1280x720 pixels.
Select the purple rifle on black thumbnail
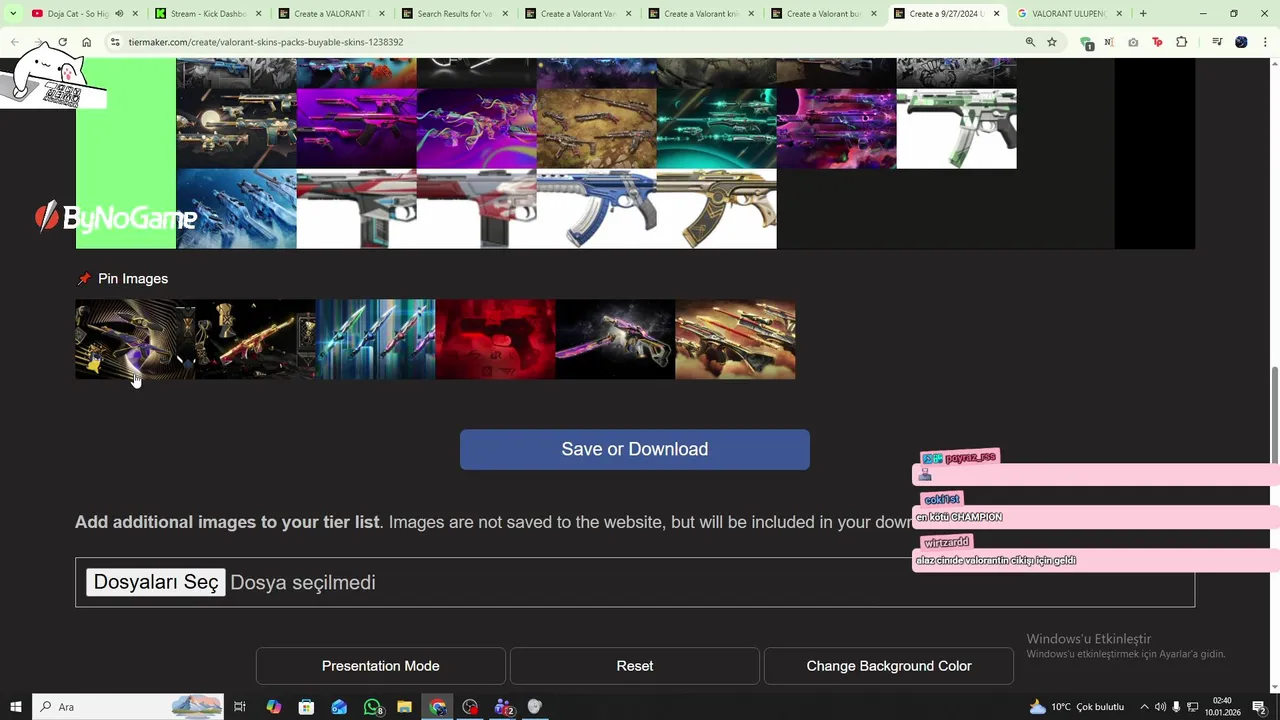(x=615, y=339)
